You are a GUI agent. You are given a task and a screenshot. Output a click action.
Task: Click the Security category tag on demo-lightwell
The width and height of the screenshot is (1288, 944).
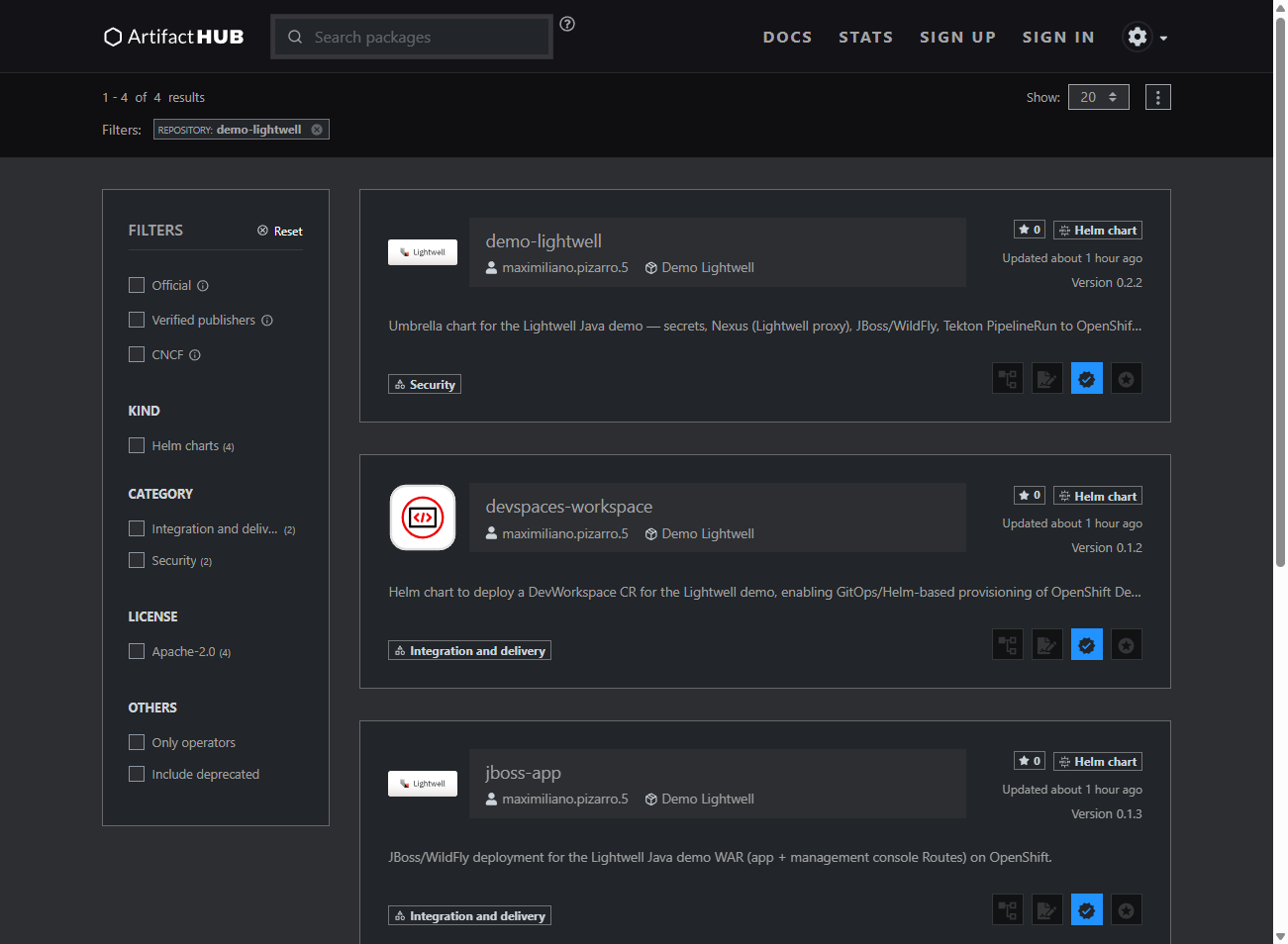425,385
